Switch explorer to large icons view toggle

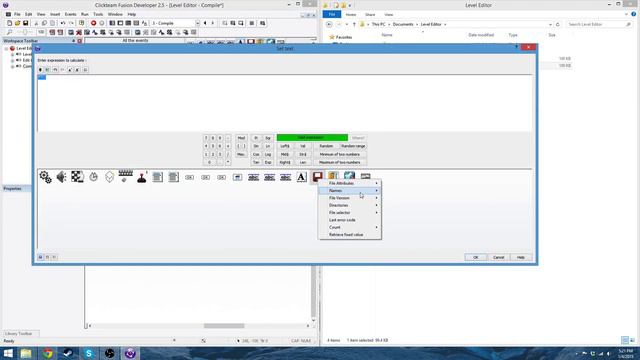point(633,340)
